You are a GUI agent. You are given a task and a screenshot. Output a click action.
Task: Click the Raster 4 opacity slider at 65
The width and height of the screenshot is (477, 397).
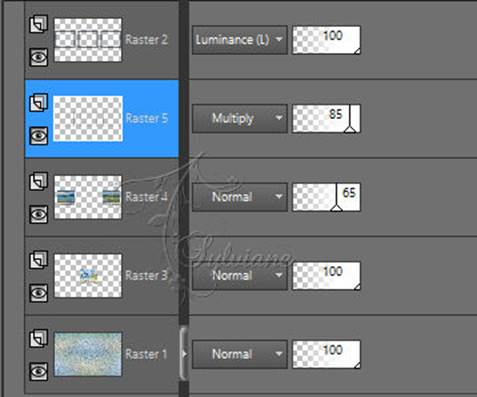pos(326,197)
